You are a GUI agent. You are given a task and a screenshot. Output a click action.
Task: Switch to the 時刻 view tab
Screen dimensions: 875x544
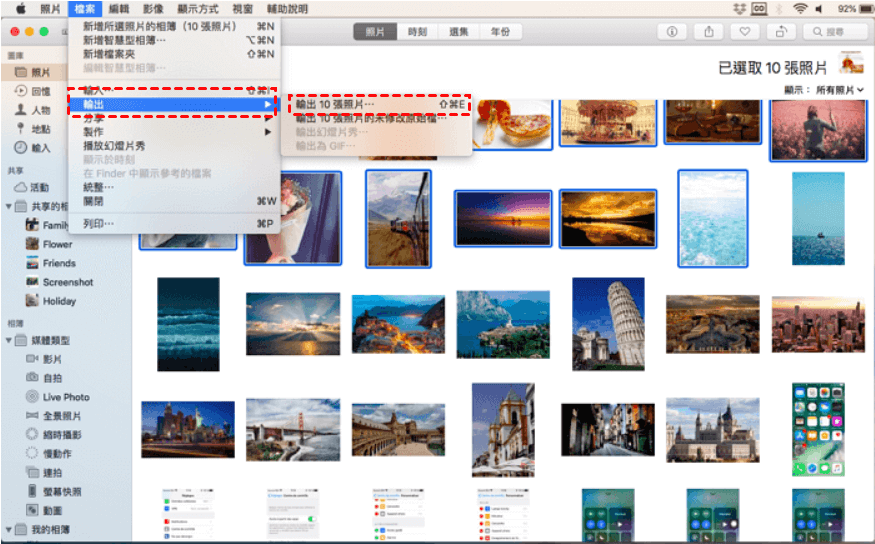click(x=417, y=32)
